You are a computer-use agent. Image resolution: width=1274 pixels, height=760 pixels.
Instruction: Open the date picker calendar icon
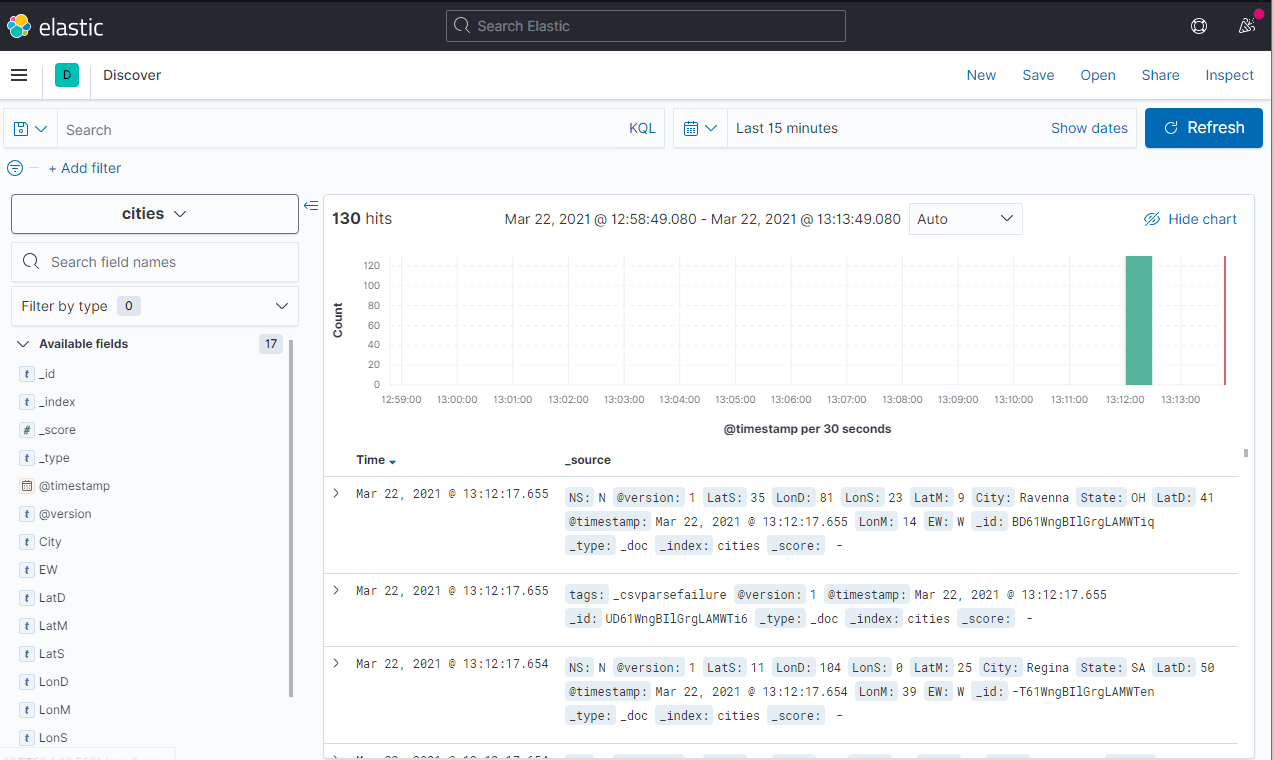pos(698,128)
